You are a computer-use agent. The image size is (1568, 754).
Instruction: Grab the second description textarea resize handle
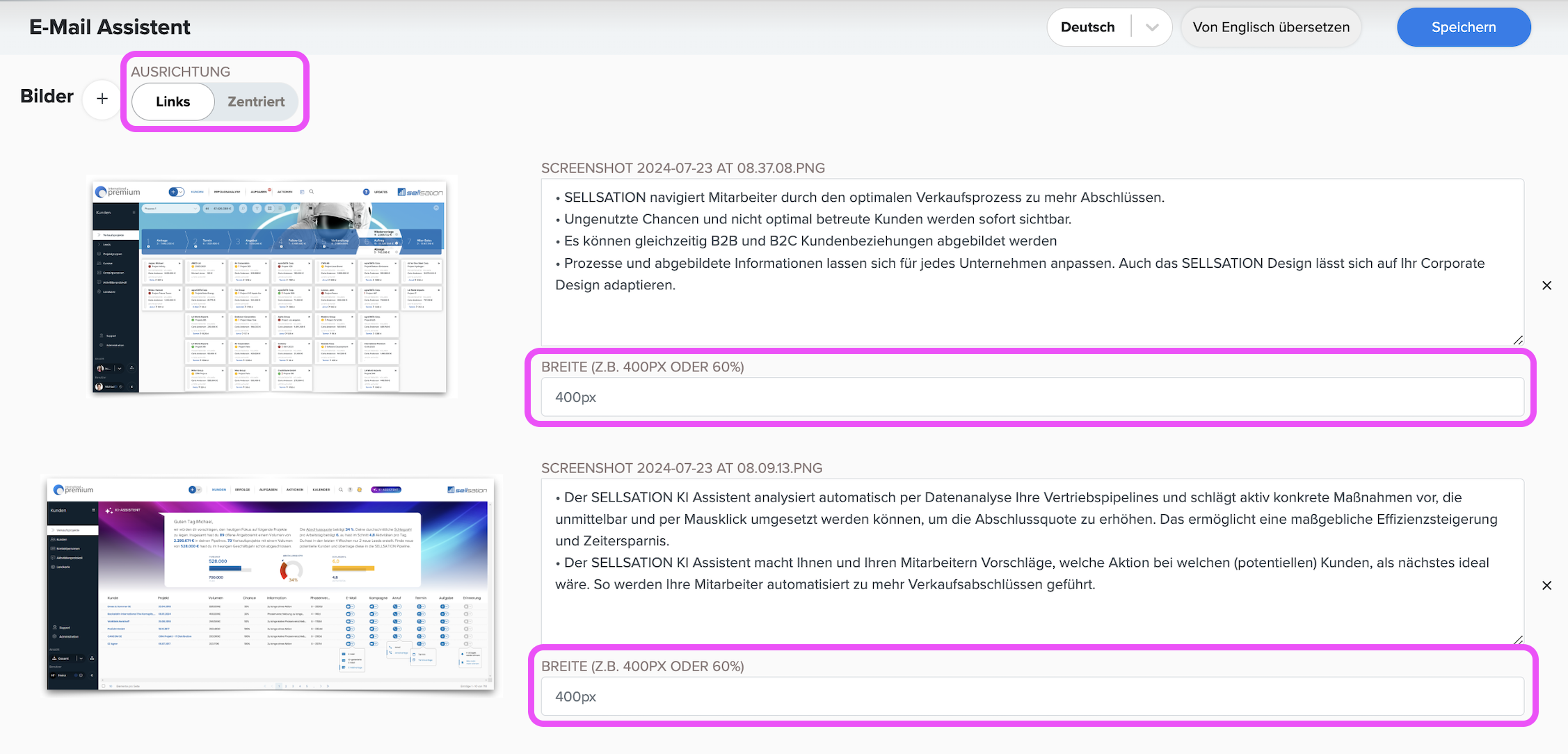click(1518, 640)
